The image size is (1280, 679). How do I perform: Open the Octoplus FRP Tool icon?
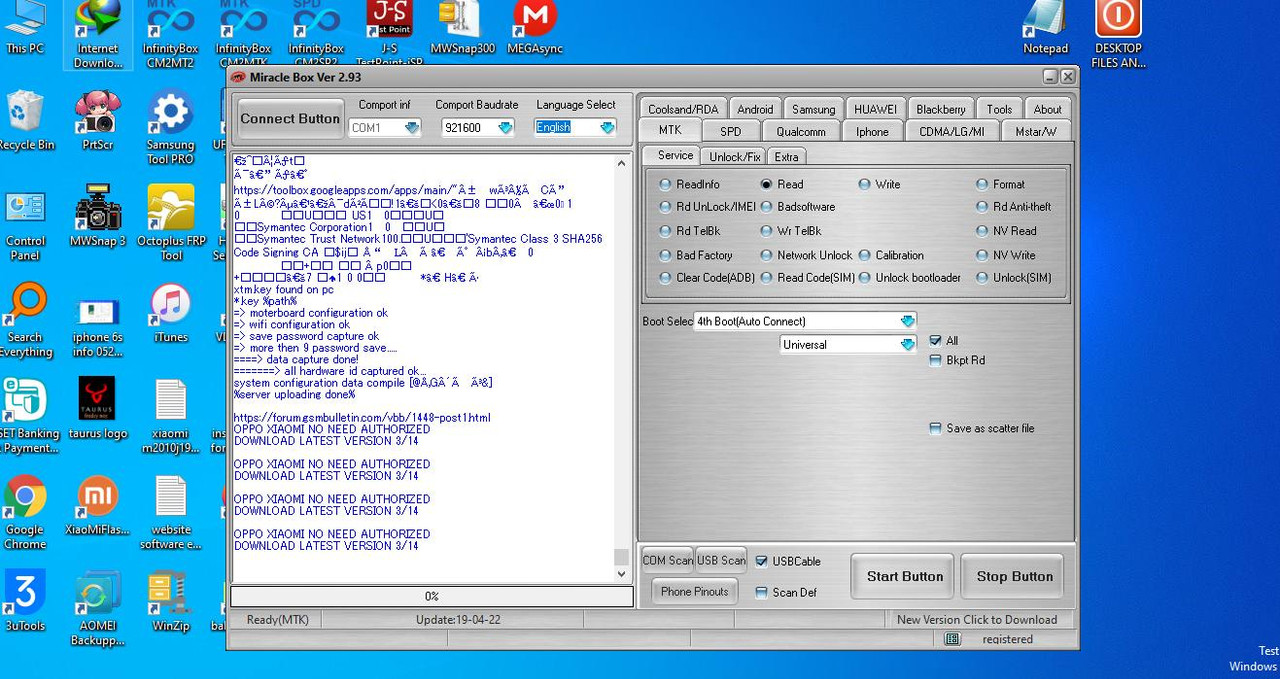171,224
